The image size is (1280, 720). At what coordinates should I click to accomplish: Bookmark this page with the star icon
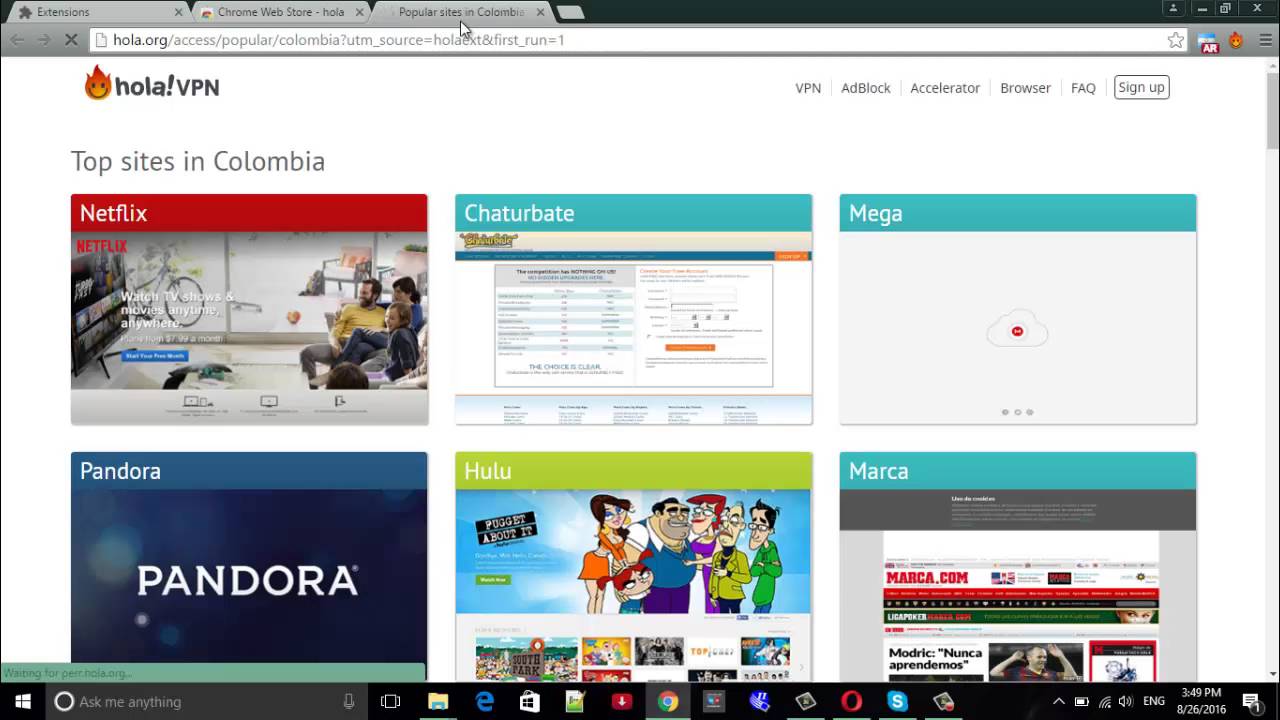[1176, 40]
